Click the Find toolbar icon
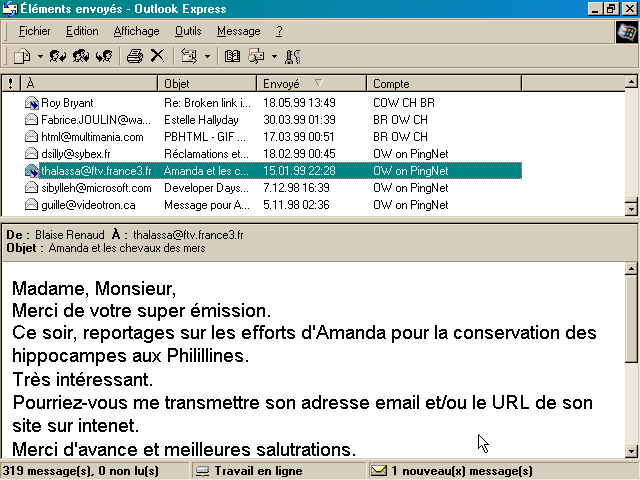The height and width of the screenshot is (480, 640). point(256,56)
